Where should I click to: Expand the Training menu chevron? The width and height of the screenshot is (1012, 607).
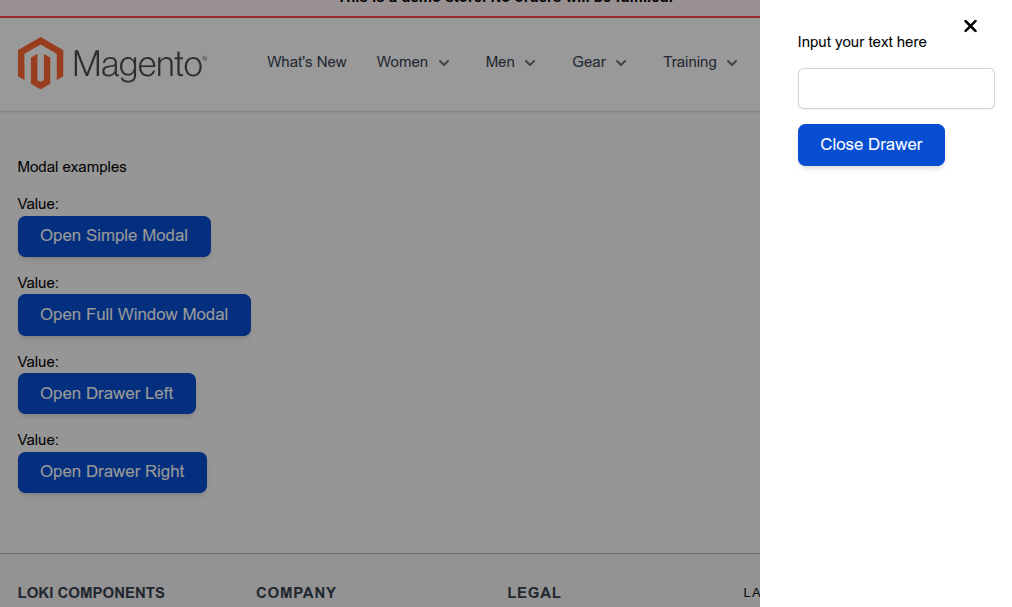coord(732,63)
